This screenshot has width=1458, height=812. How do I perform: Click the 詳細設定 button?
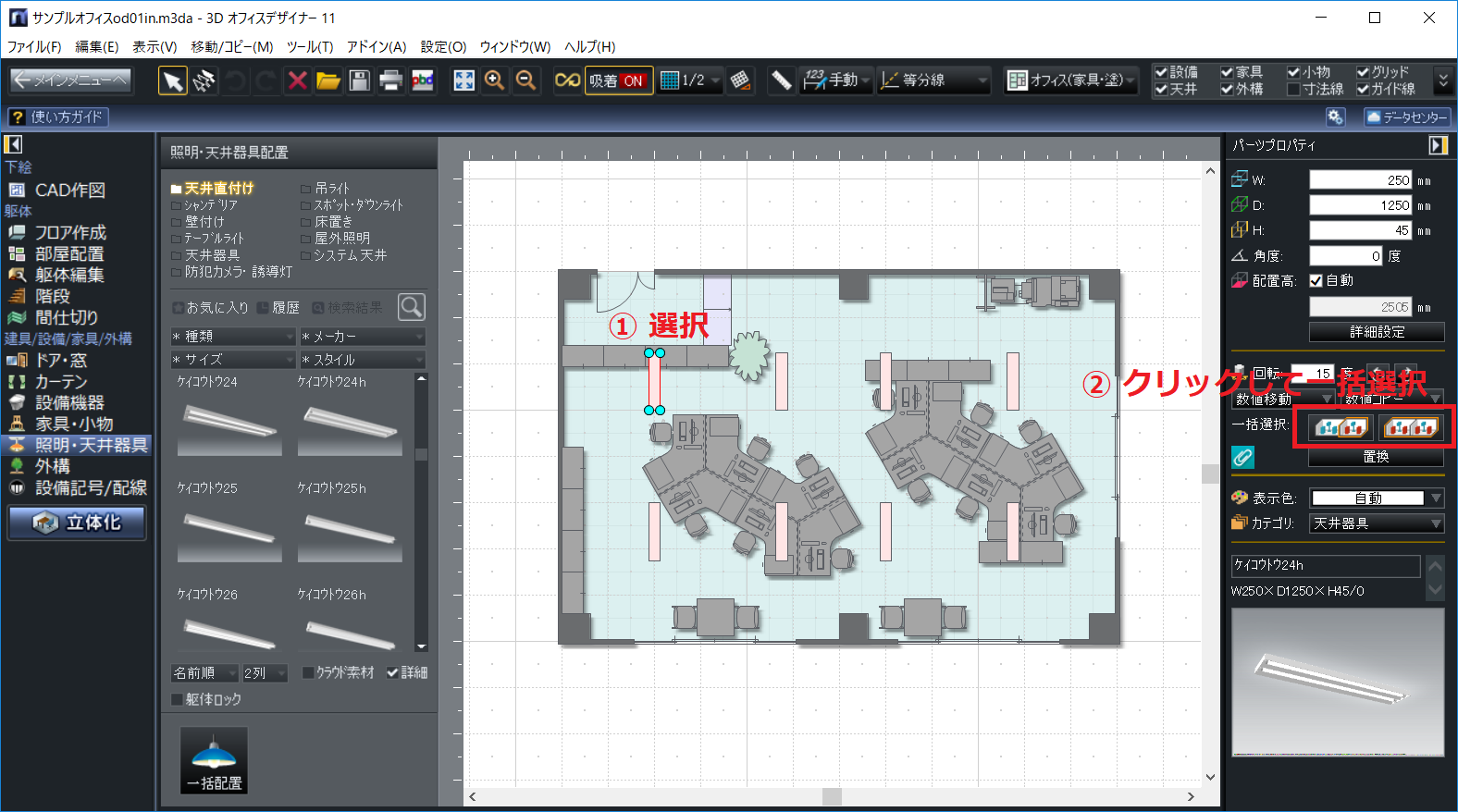tap(1377, 332)
